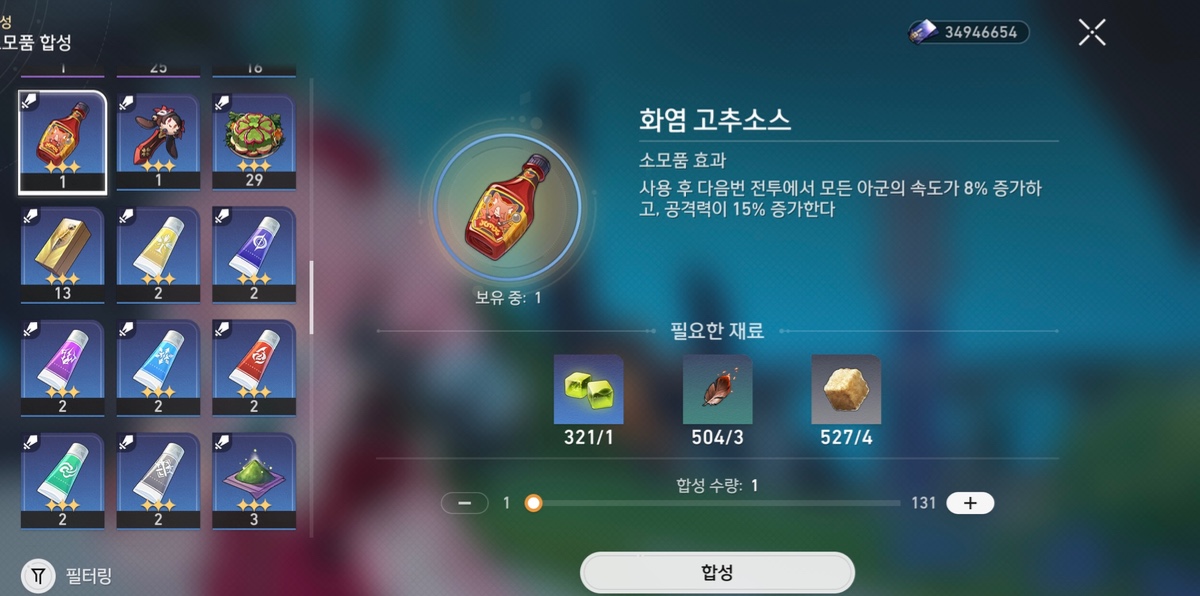Open the 필터링 filter button
Viewport: 1200px width, 596px height.
pos(69,576)
